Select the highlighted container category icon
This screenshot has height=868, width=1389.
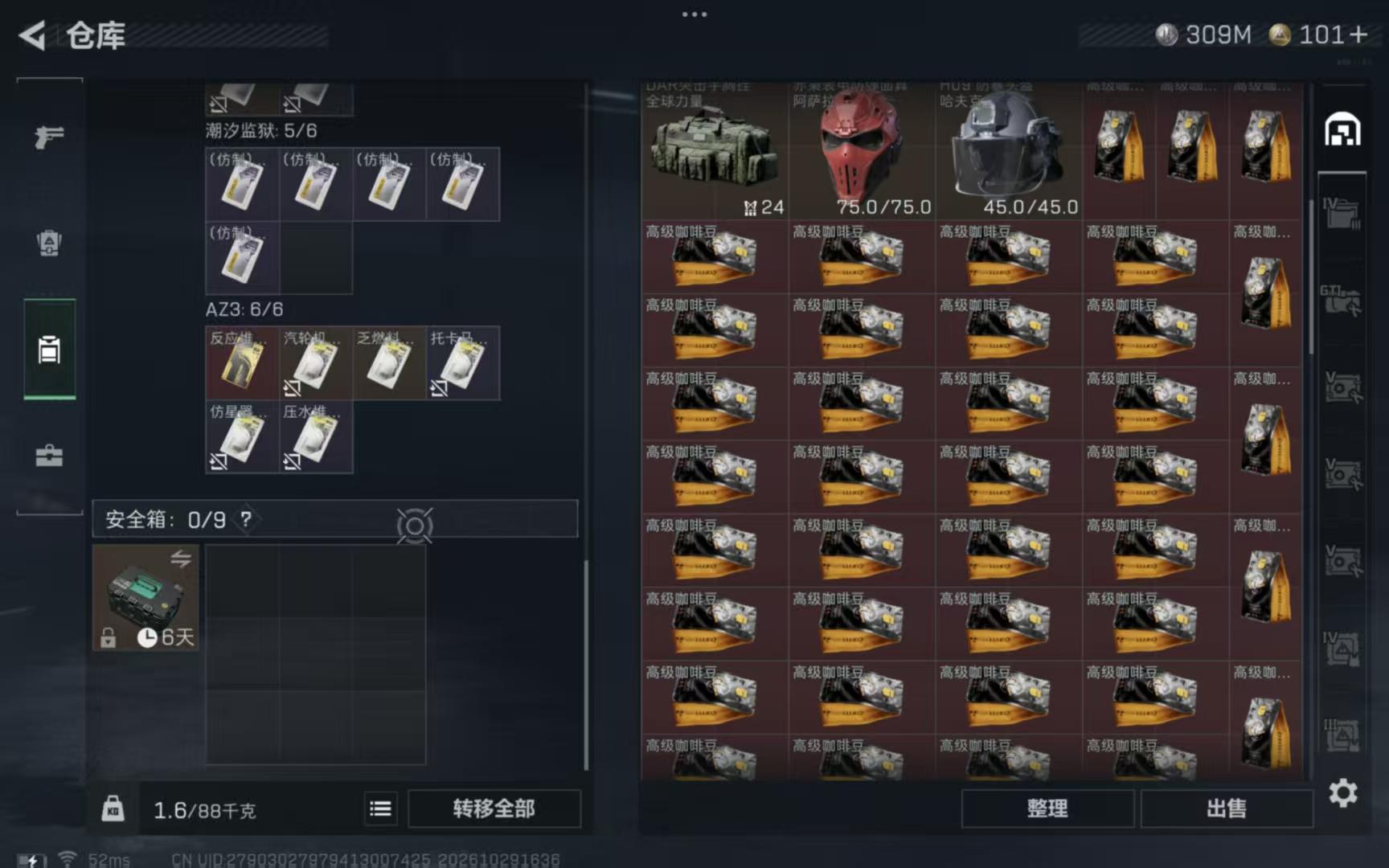49,350
